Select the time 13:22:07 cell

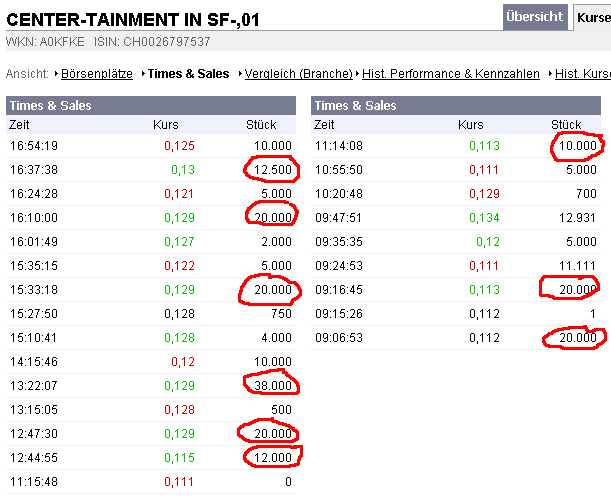click(34, 386)
